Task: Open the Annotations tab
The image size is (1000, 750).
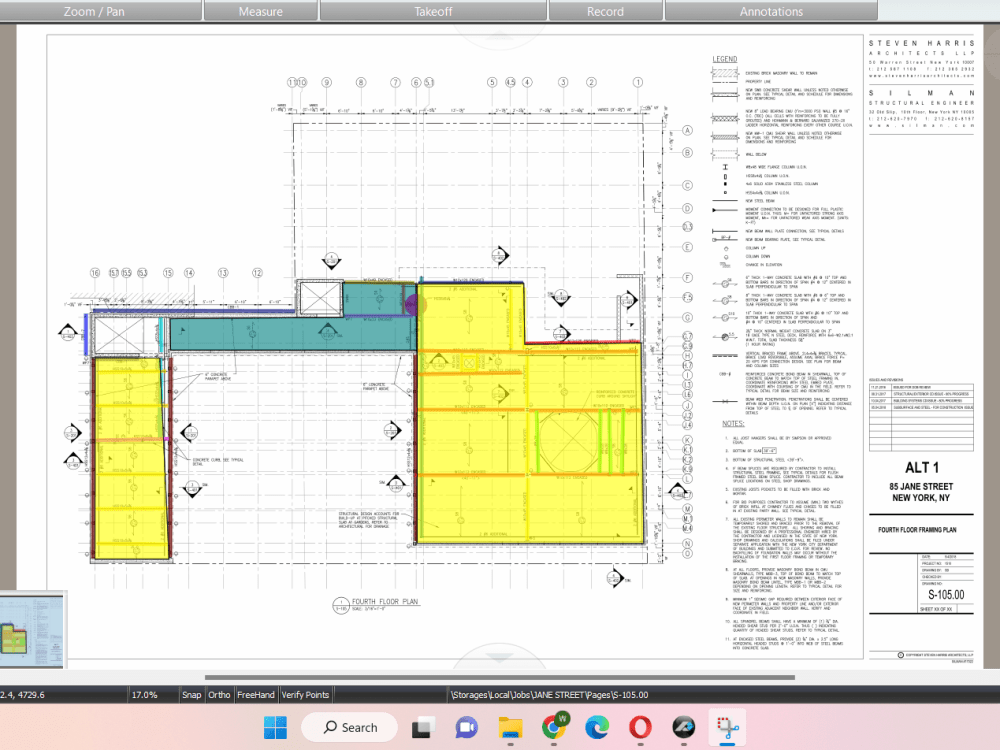Action: pyautogui.click(x=771, y=11)
